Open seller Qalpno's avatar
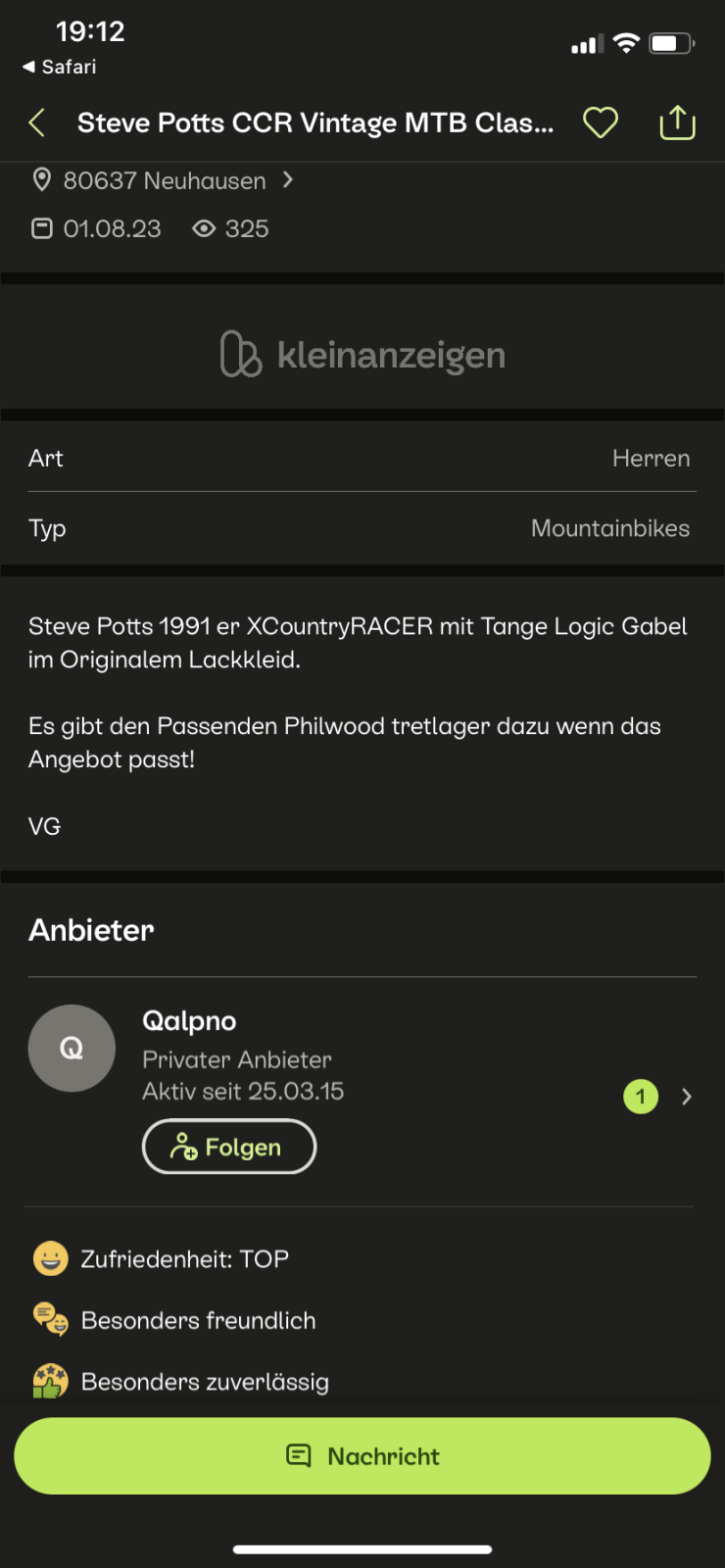The width and height of the screenshot is (725, 1568). pyautogui.click(x=72, y=1049)
